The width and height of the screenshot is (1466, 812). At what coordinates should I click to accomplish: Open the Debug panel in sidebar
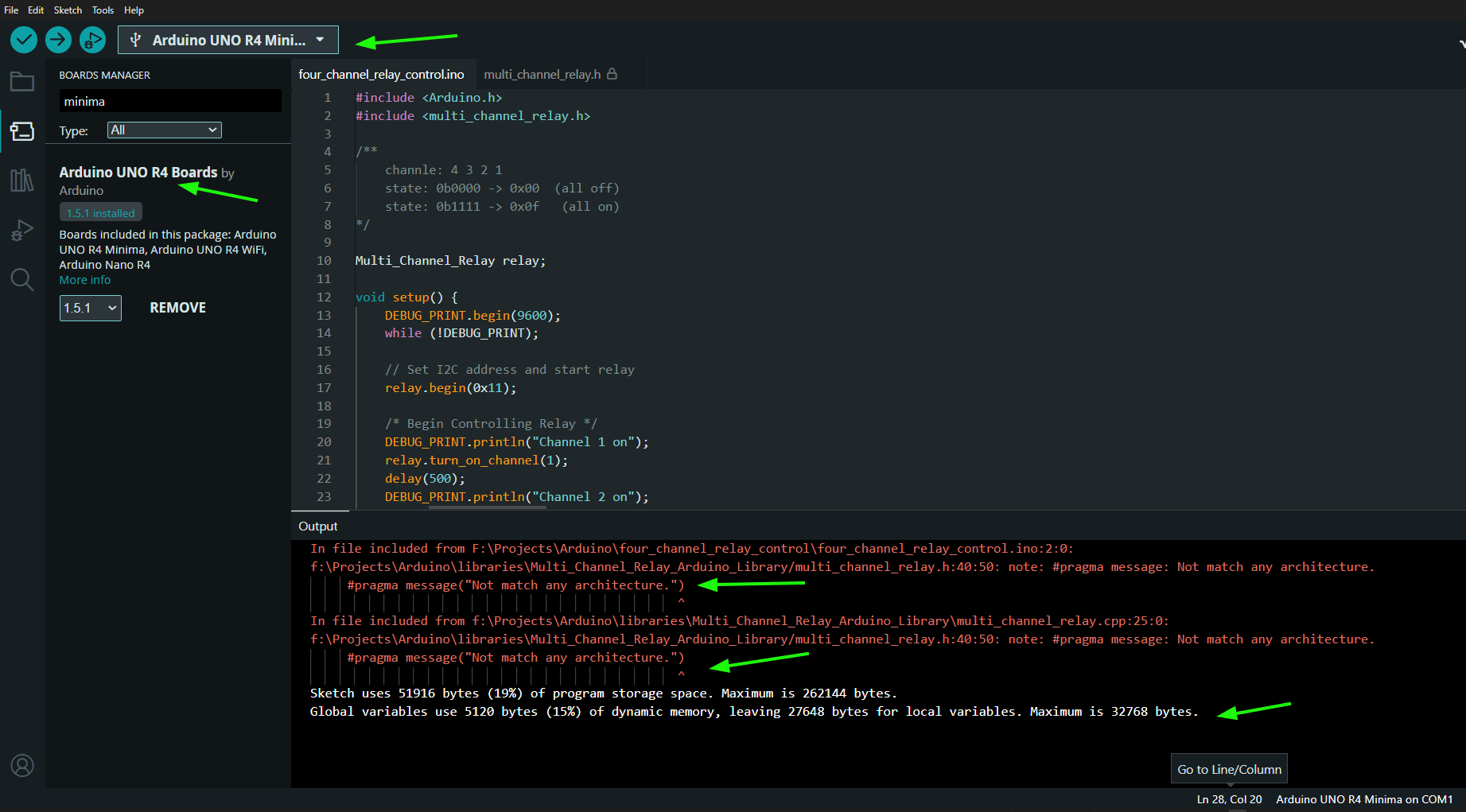[22, 231]
